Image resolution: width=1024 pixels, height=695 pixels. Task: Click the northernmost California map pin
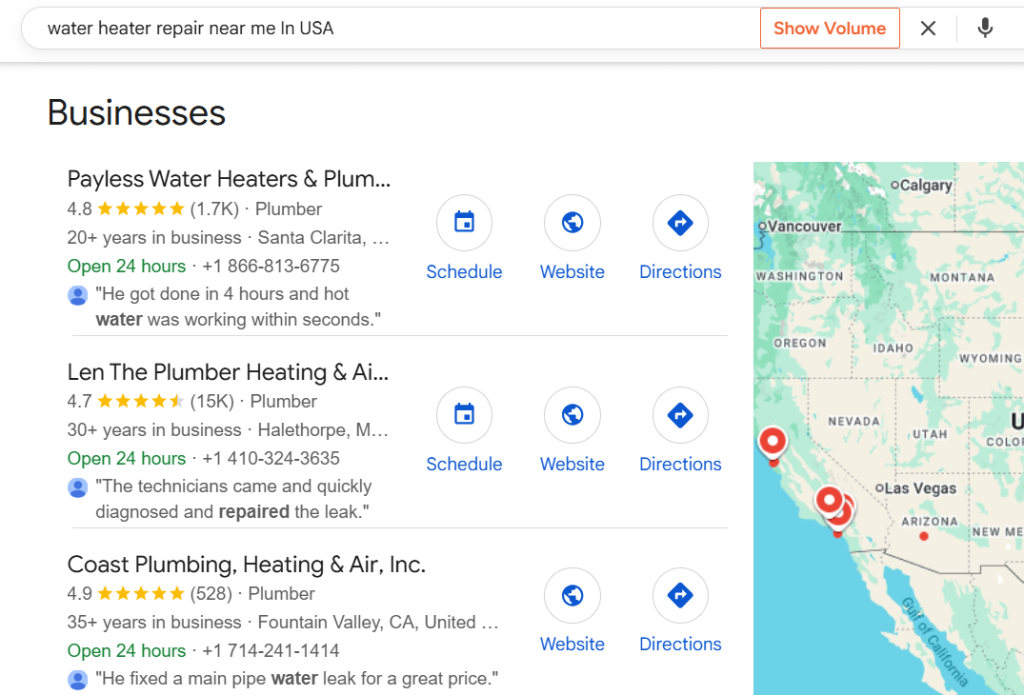tap(772, 440)
